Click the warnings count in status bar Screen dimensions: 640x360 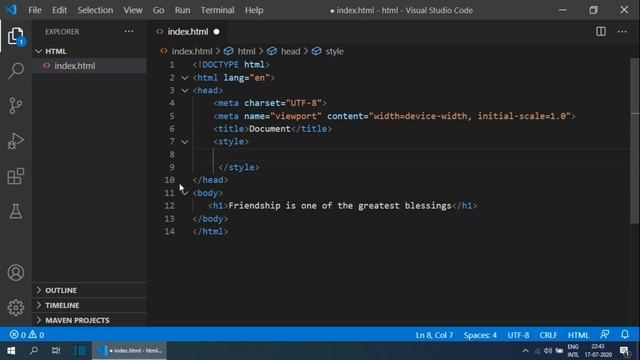[x=36, y=335]
